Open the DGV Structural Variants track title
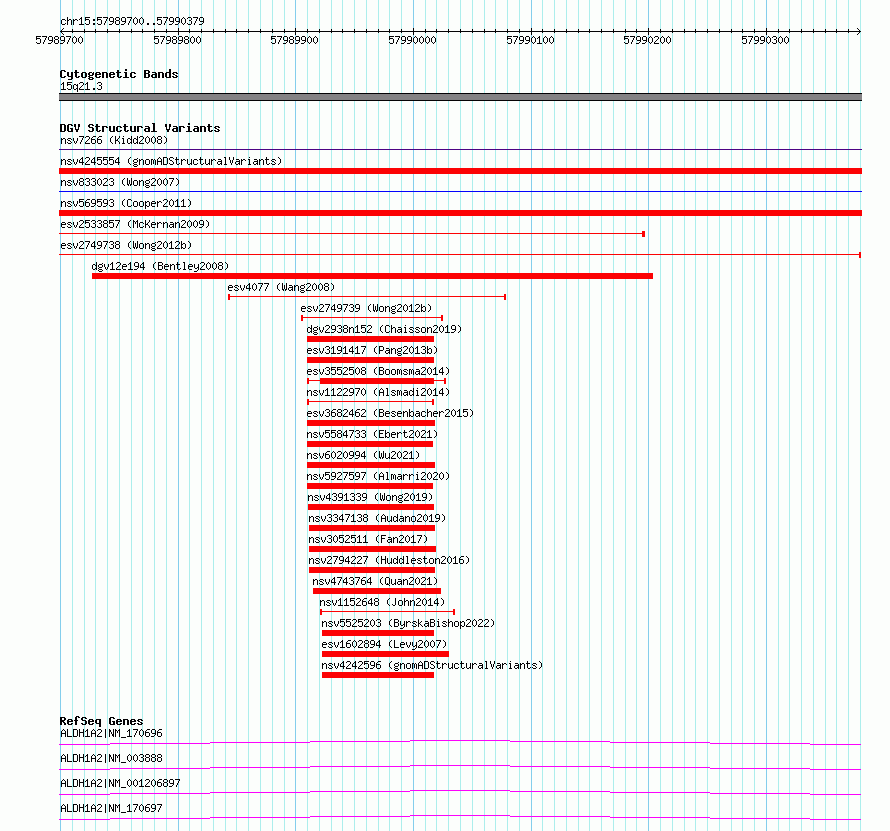Screen dimensions: 890x831 click(140, 128)
